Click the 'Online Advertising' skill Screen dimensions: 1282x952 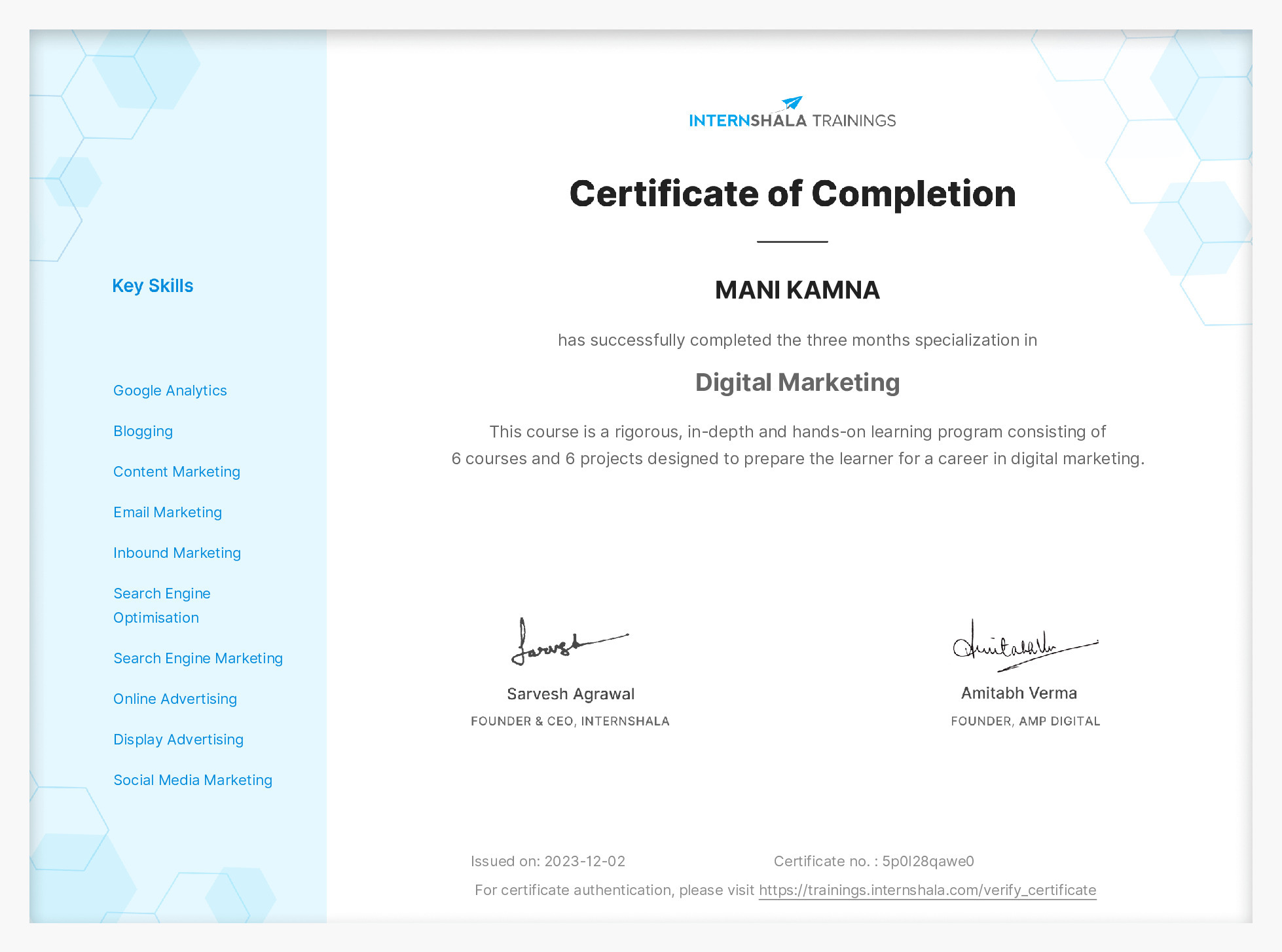pos(175,699)
